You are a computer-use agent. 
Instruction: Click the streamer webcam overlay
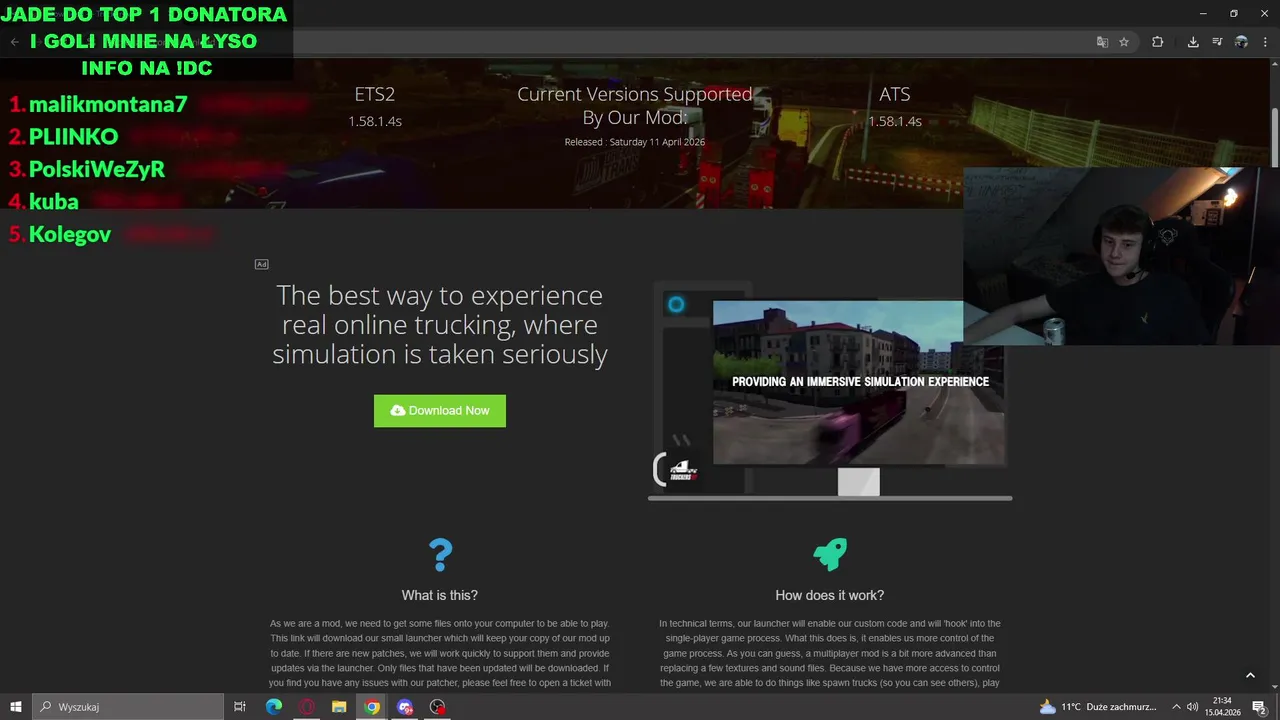[1121, 256]
